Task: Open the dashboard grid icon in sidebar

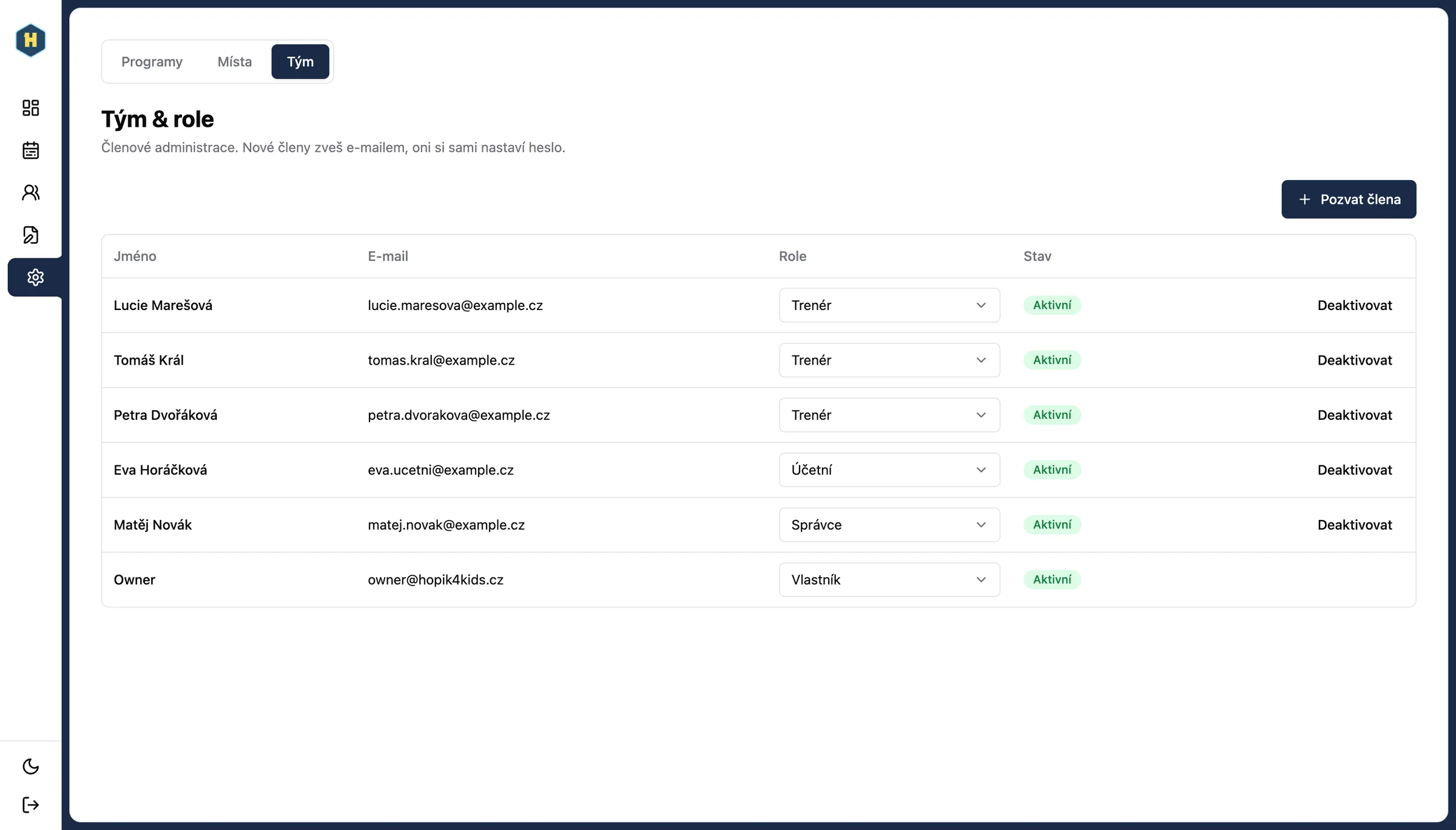Action: [30, 108]
